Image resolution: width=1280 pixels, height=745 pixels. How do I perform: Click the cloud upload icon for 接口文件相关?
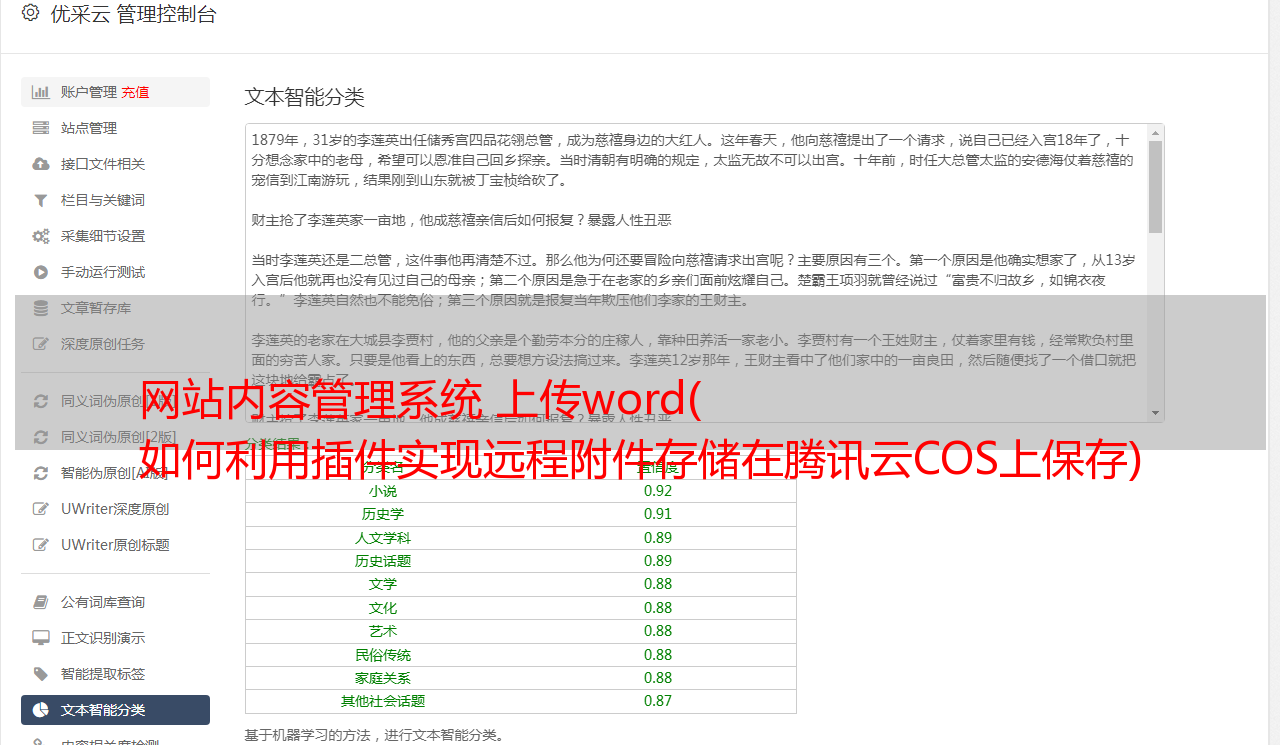click(41, 164)
